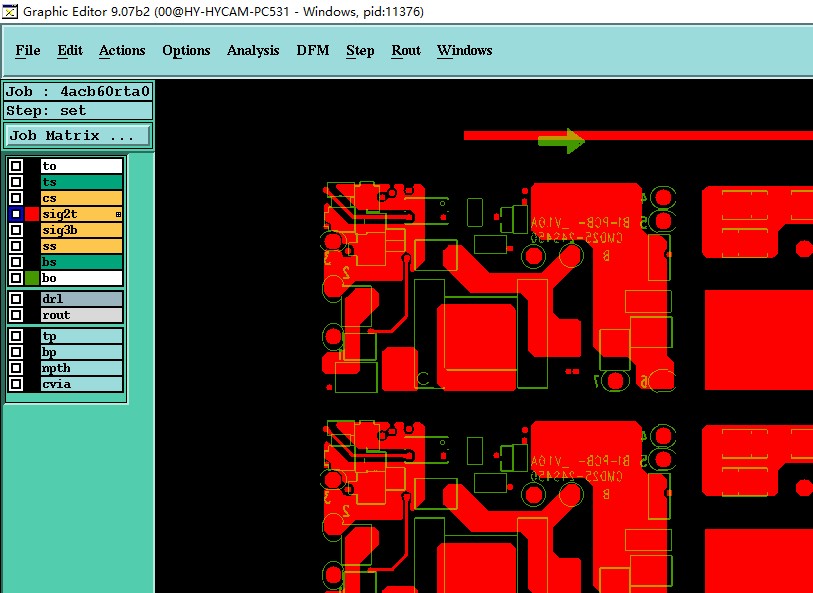Open the File menu
Screen dimensions: 813x593
point(27,50)
